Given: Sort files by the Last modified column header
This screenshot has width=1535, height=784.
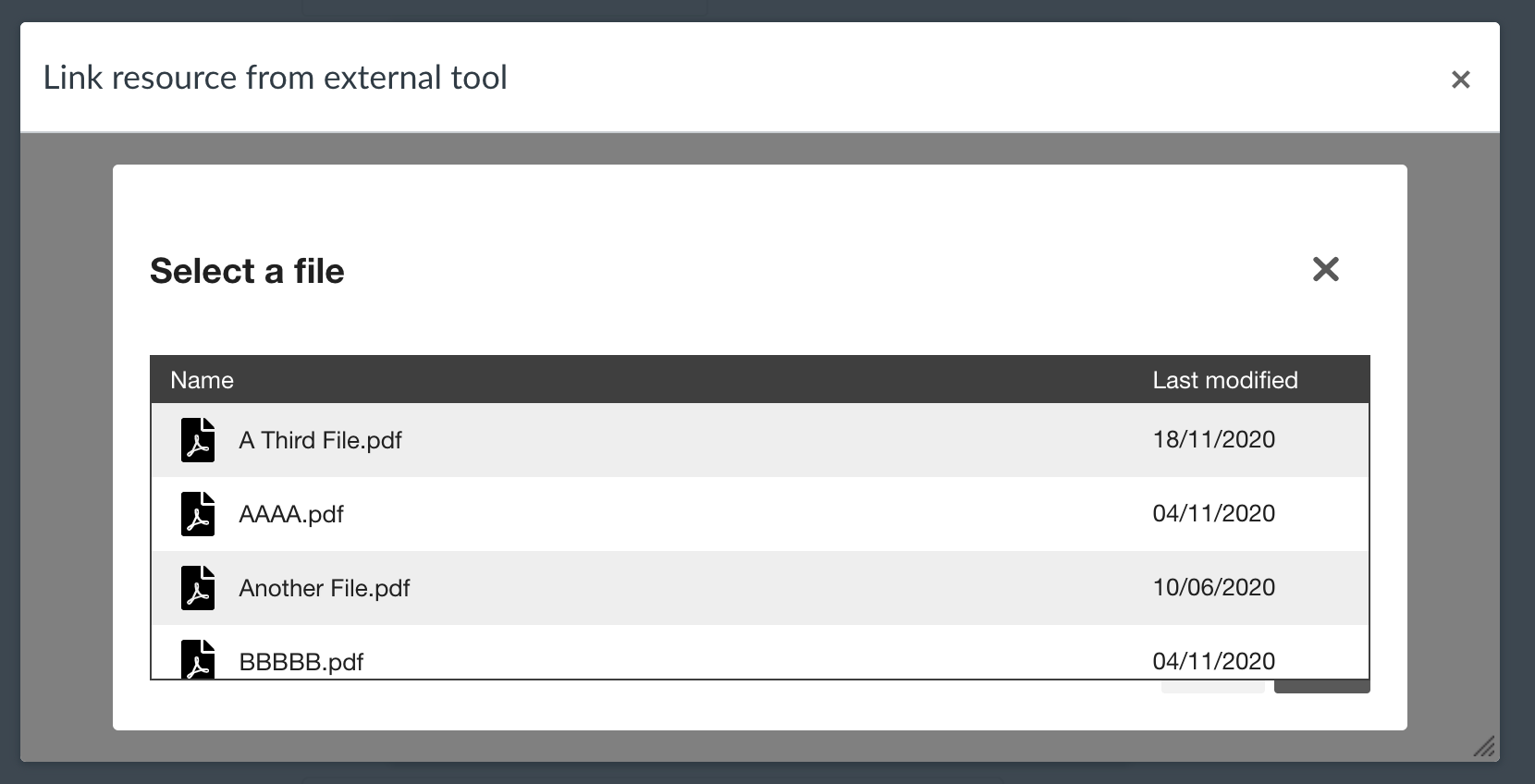Looking at the screenshot, I should tap(1225, 380).
